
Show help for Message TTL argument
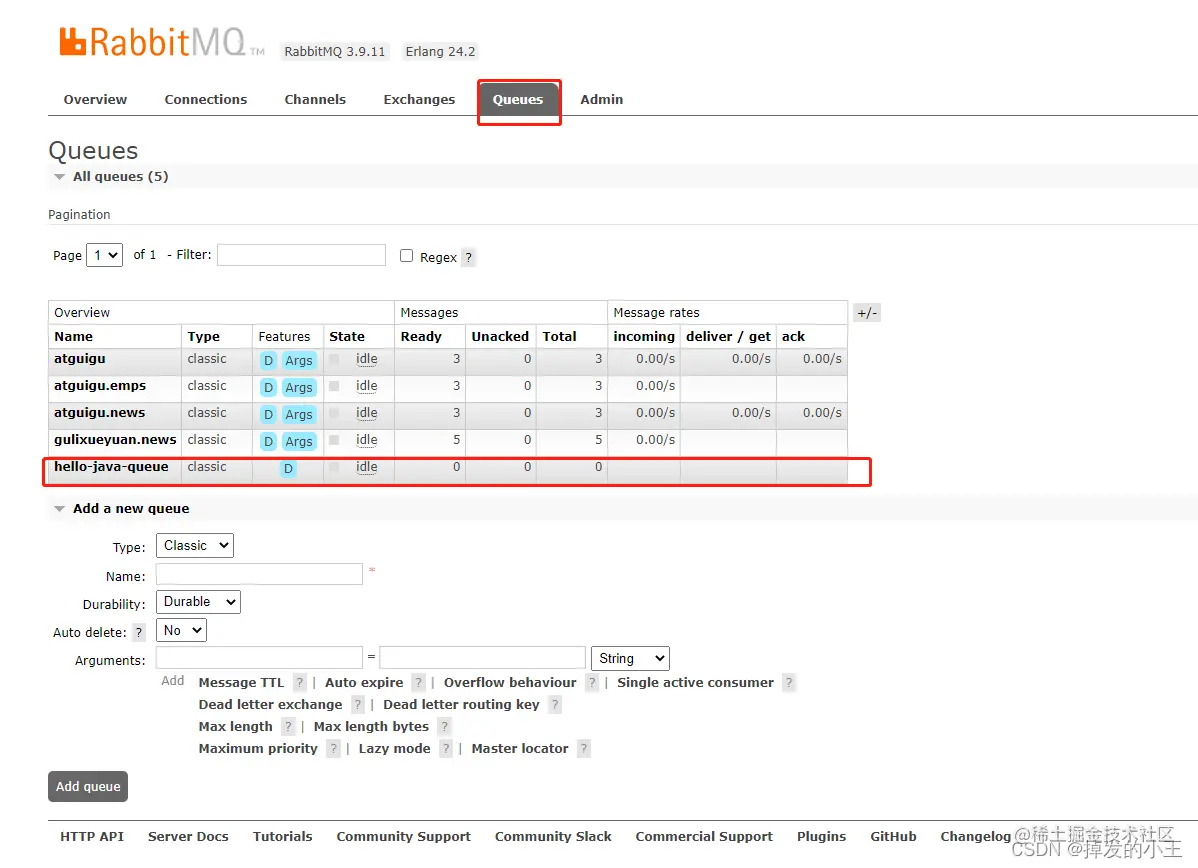(300, 682)
